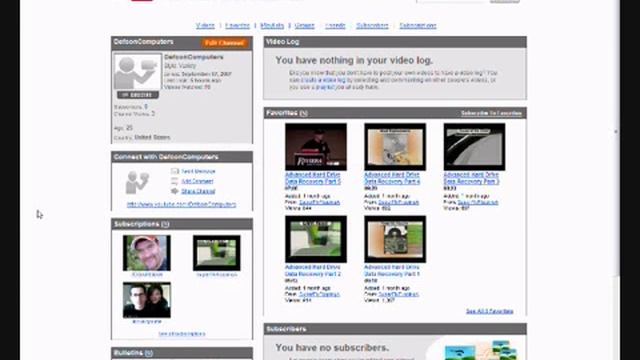This screenshot has height=360, width=640.
Task: Click the uploader link under Part 3 video
Action: (478, 202)
